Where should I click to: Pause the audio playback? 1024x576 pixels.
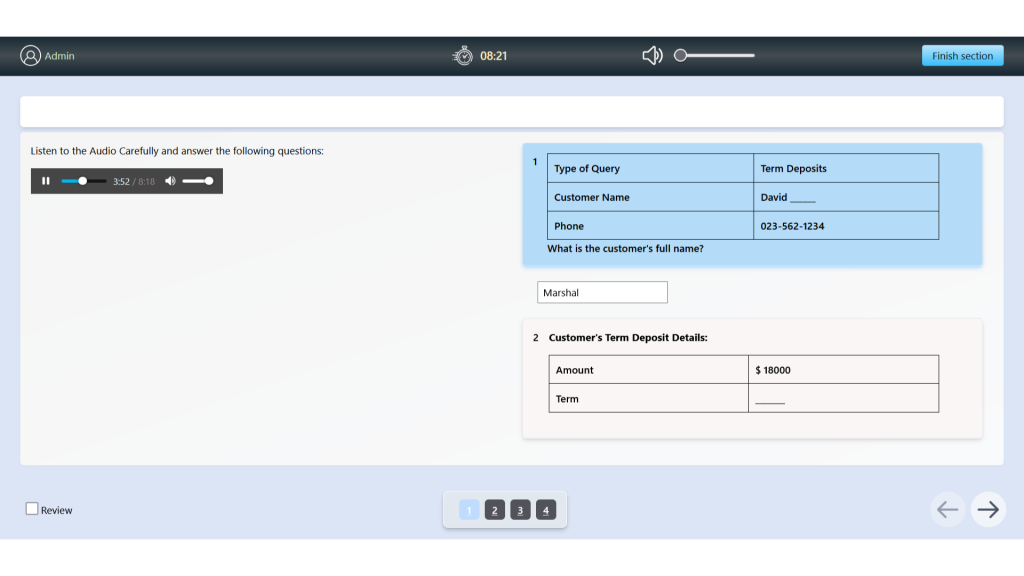coord(46,181)
